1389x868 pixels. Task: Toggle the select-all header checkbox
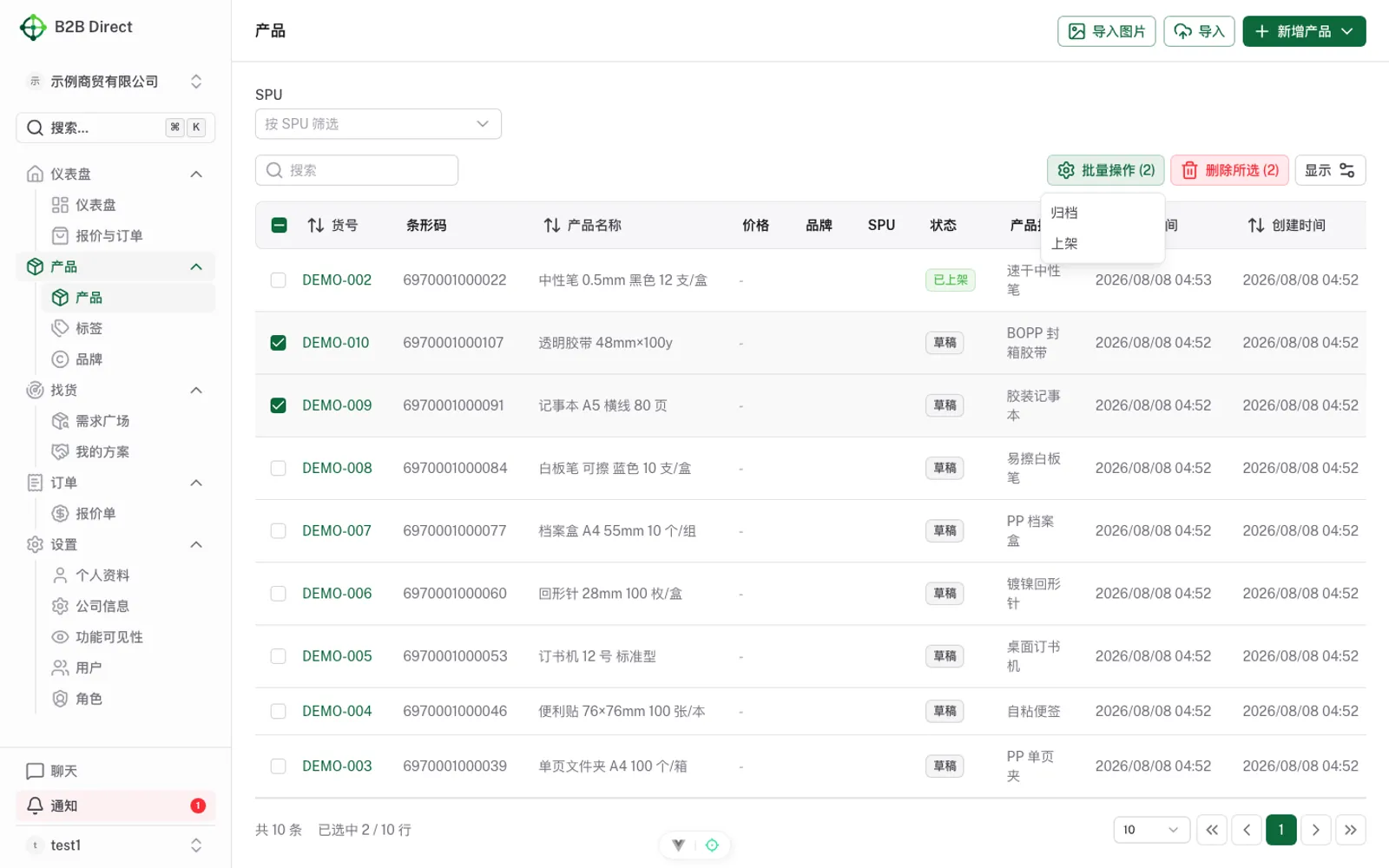[279, 226]
